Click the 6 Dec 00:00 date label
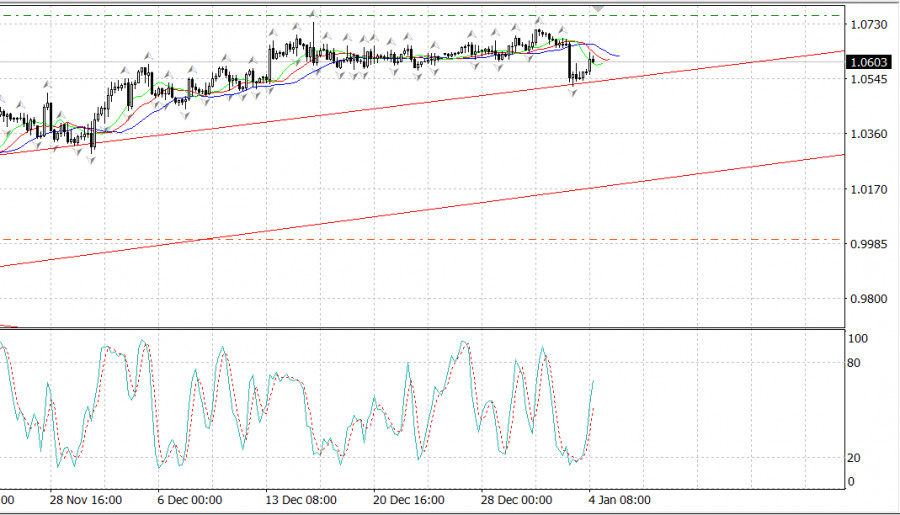 coord(190,500)
